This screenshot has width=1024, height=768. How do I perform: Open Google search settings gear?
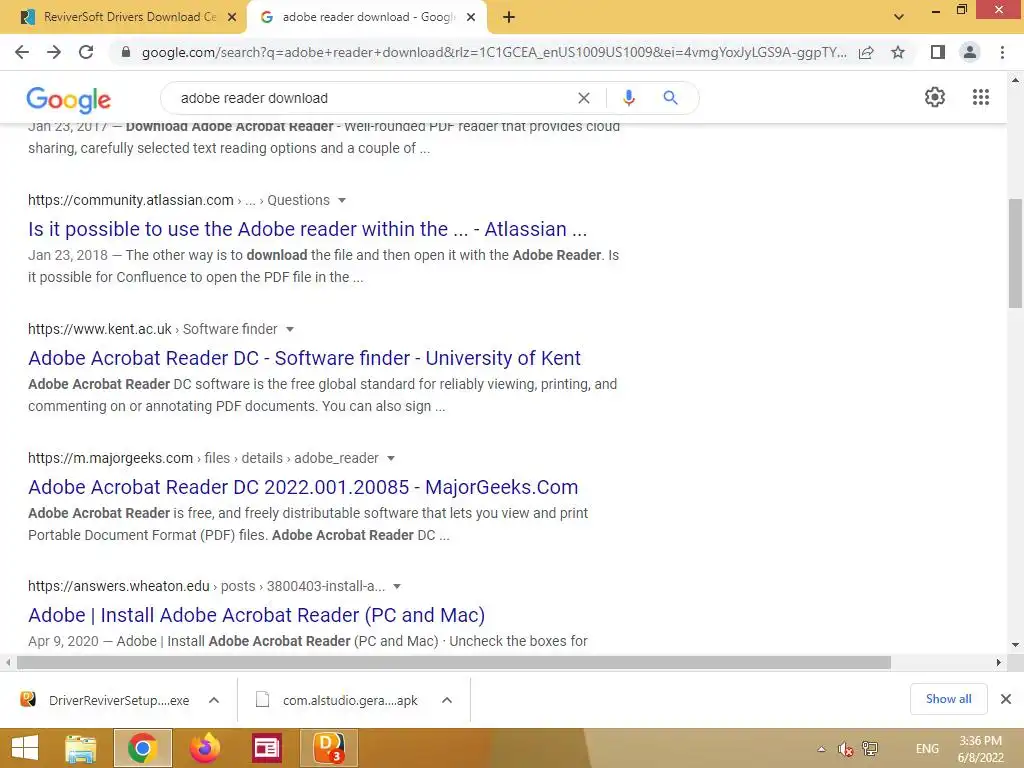pyautogui.click(x=935, y=97)
